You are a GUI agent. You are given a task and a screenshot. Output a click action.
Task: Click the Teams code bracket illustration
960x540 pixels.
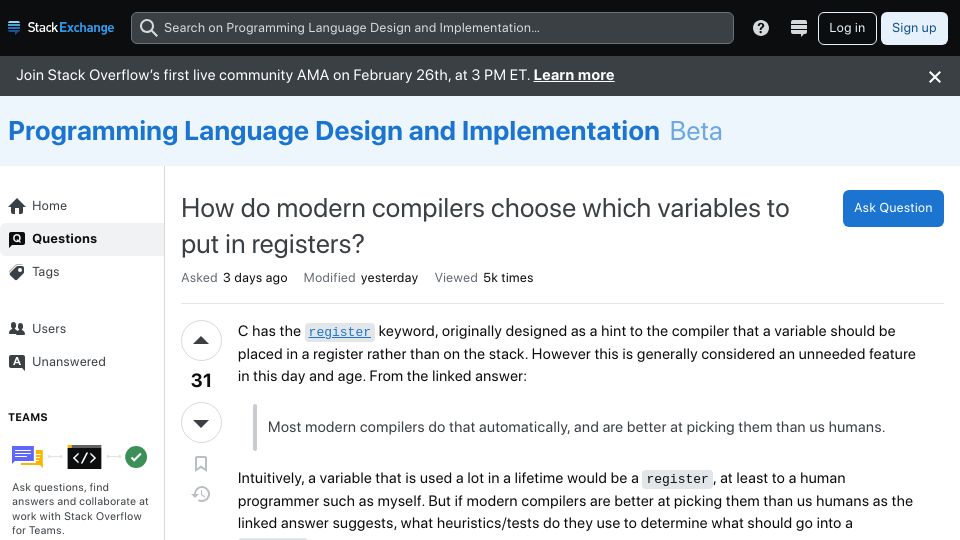tap(84, 457)
